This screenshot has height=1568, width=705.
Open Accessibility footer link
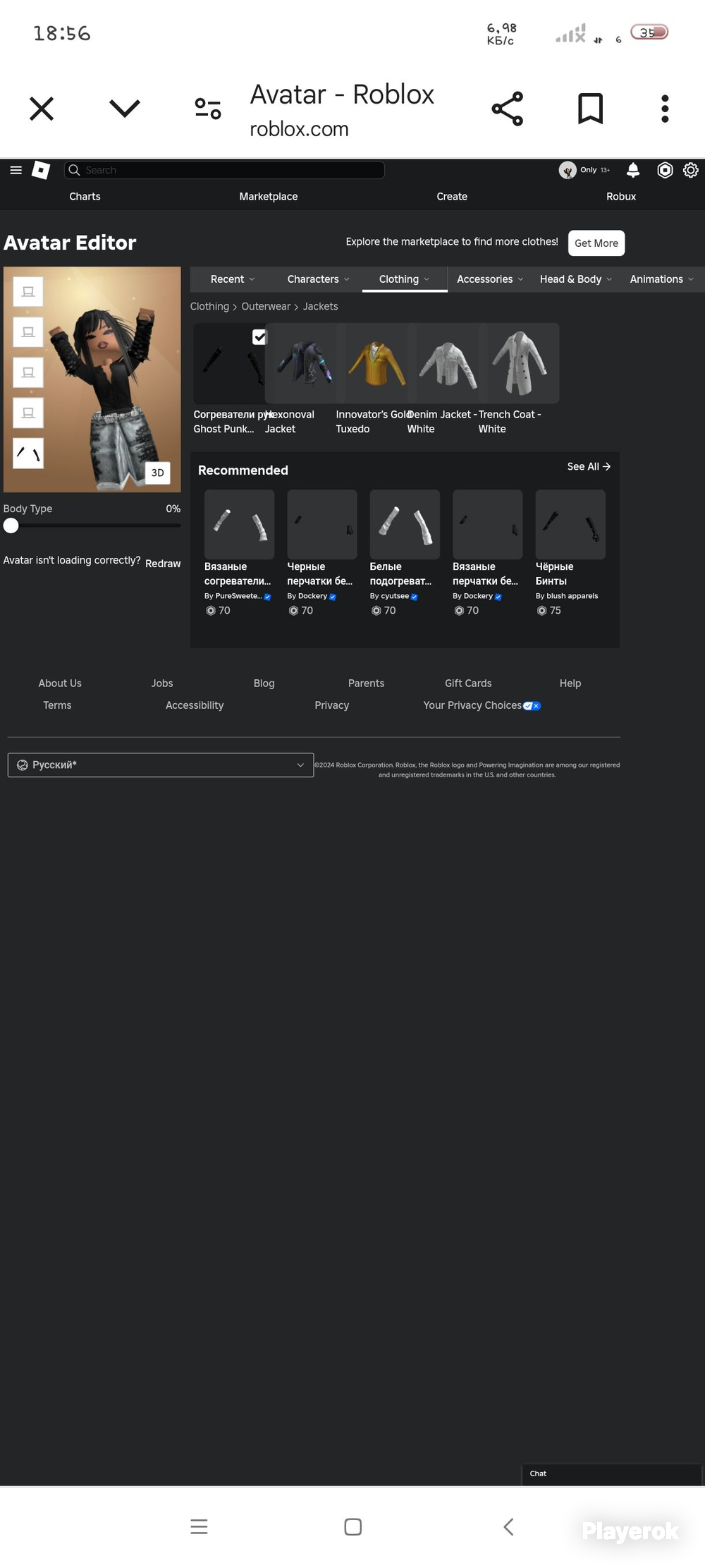195,705
